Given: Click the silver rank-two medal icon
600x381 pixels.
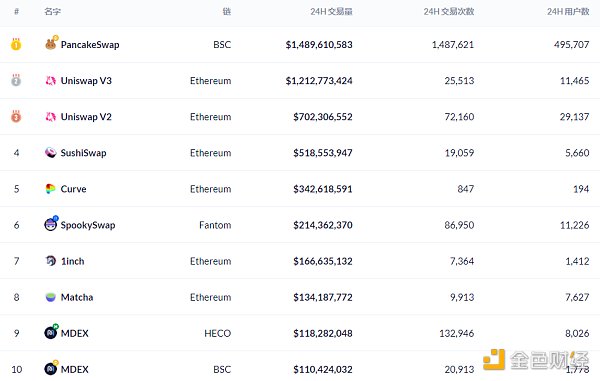Looking at the screenshot, I should point(16,80).
